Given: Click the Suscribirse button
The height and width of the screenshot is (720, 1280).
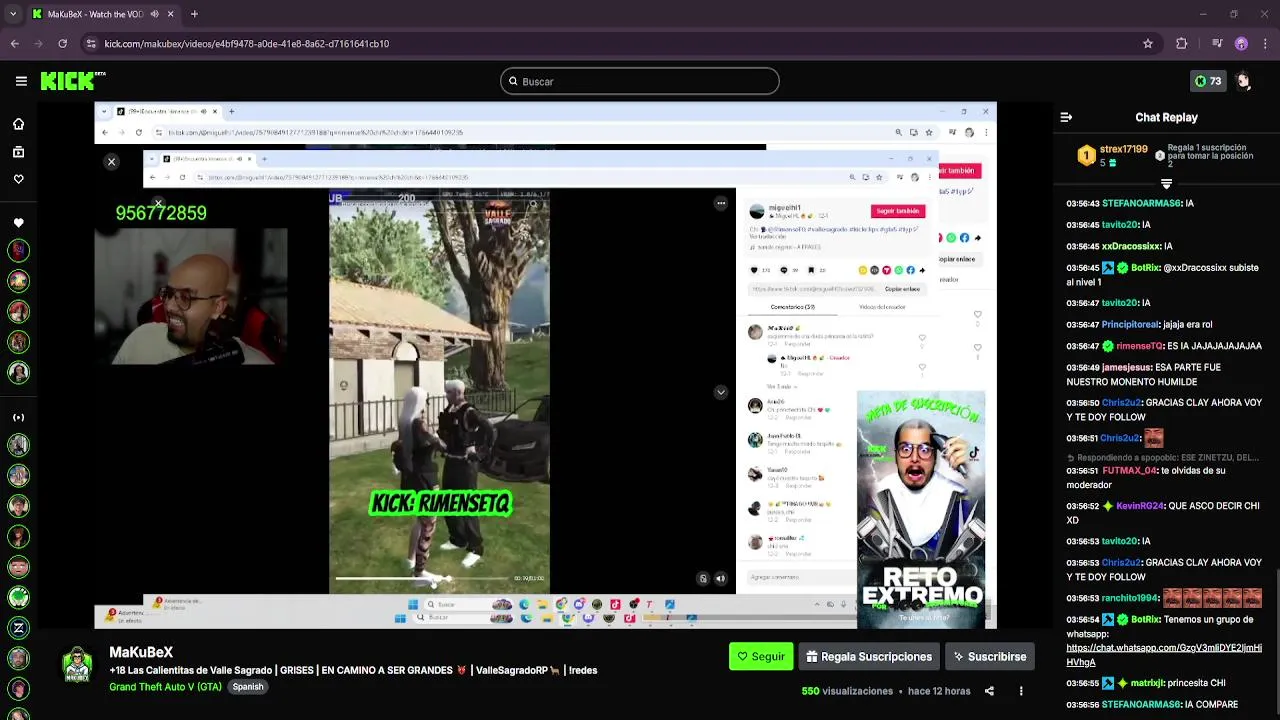Looking at the screenshot, I should coord(990,657).
